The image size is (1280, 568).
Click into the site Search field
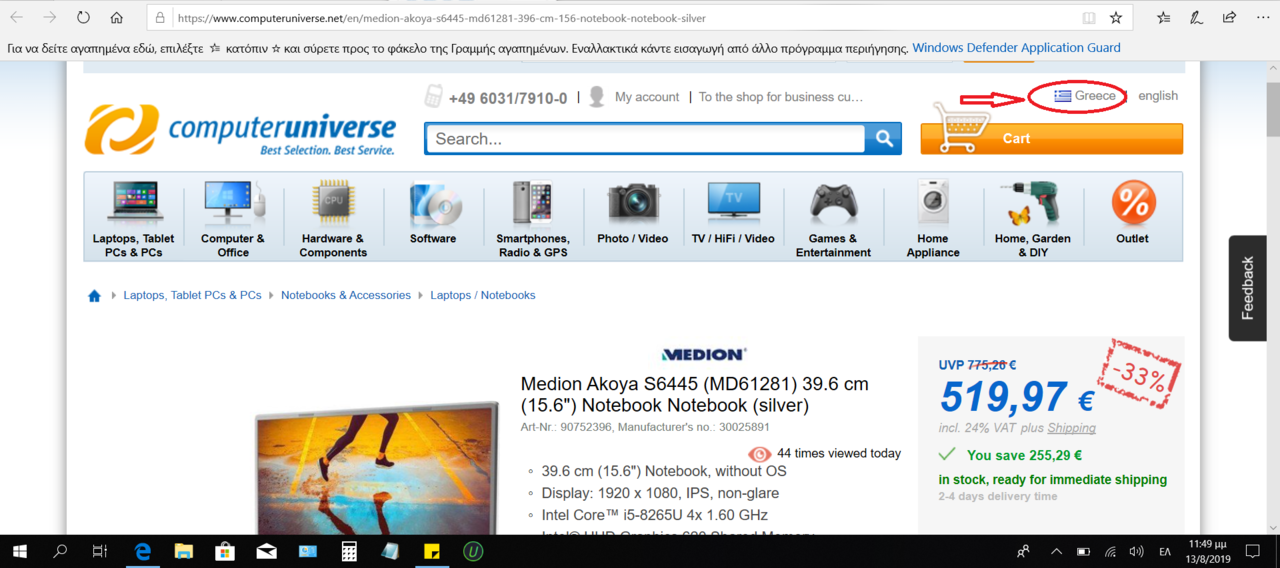[645, 139]
